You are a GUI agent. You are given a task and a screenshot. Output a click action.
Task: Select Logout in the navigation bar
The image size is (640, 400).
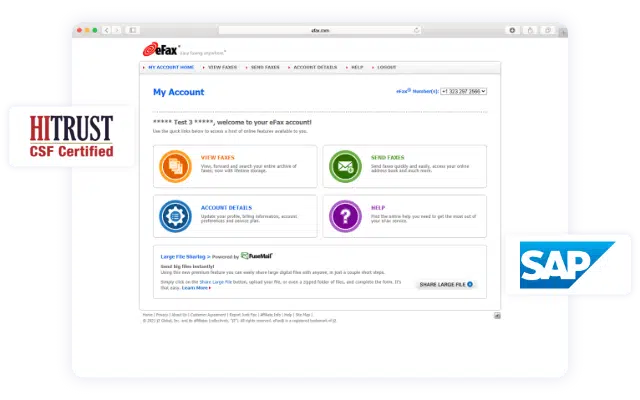[x=387, y=67]
